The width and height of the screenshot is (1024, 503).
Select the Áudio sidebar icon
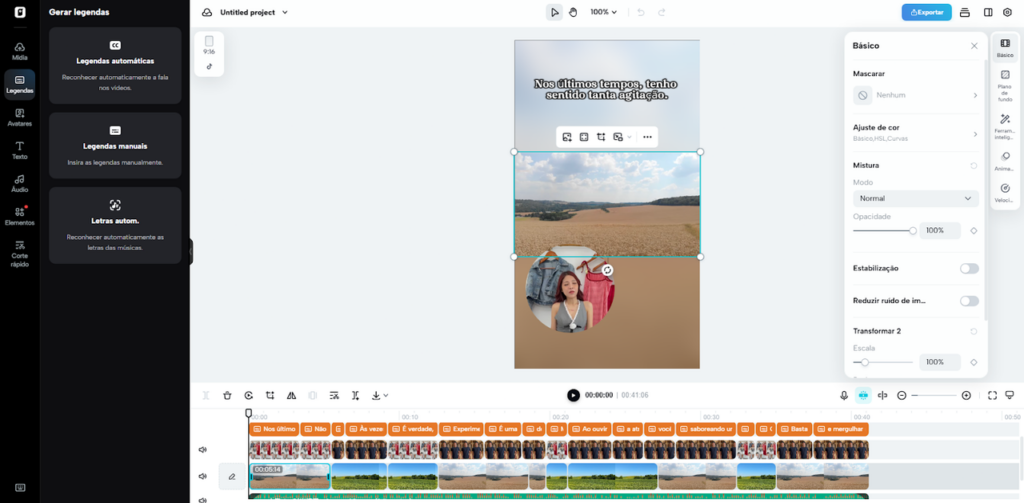click(x=19, y=182)
